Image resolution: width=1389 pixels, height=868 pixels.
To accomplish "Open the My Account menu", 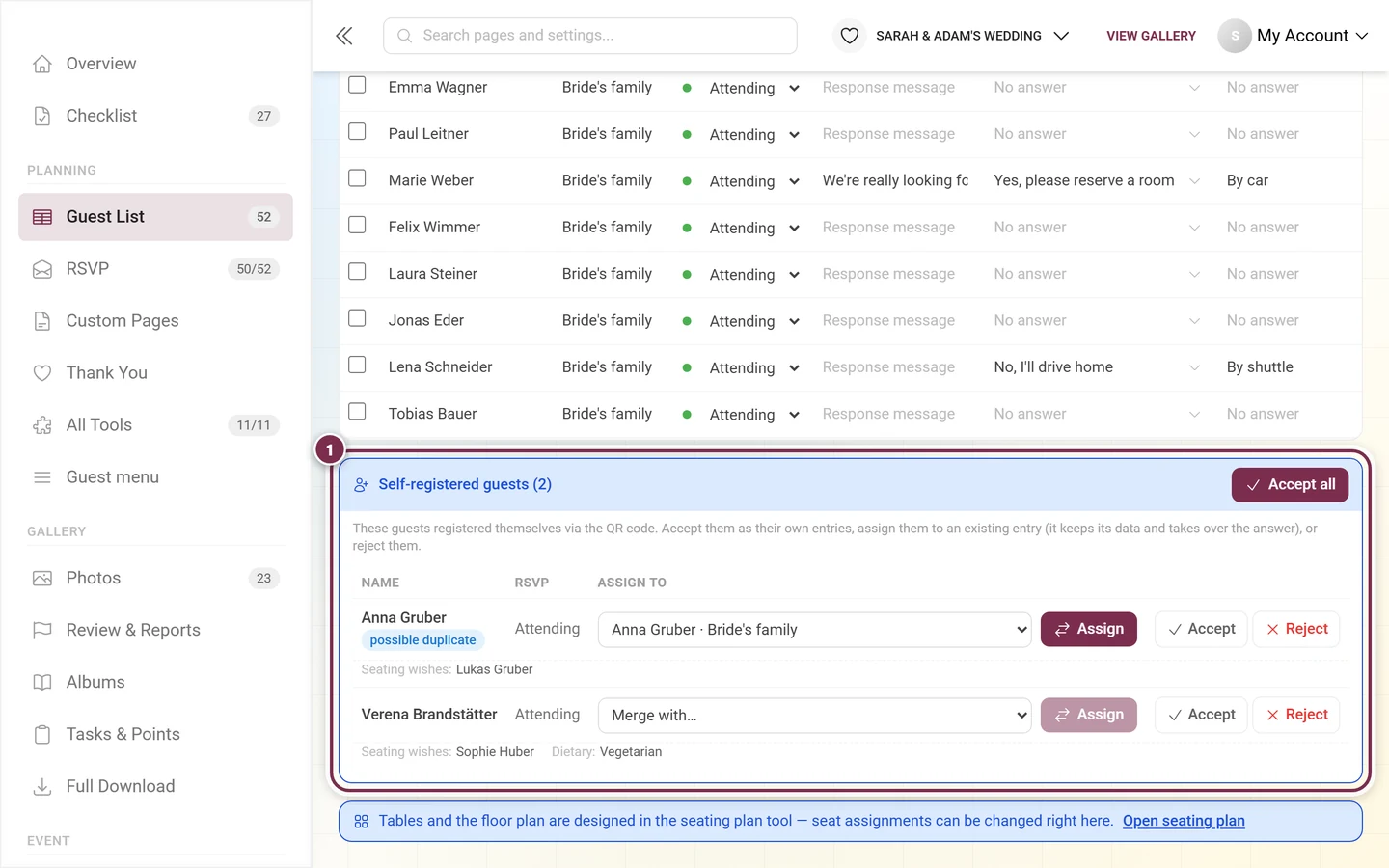I will click(x=1313, y=36).
